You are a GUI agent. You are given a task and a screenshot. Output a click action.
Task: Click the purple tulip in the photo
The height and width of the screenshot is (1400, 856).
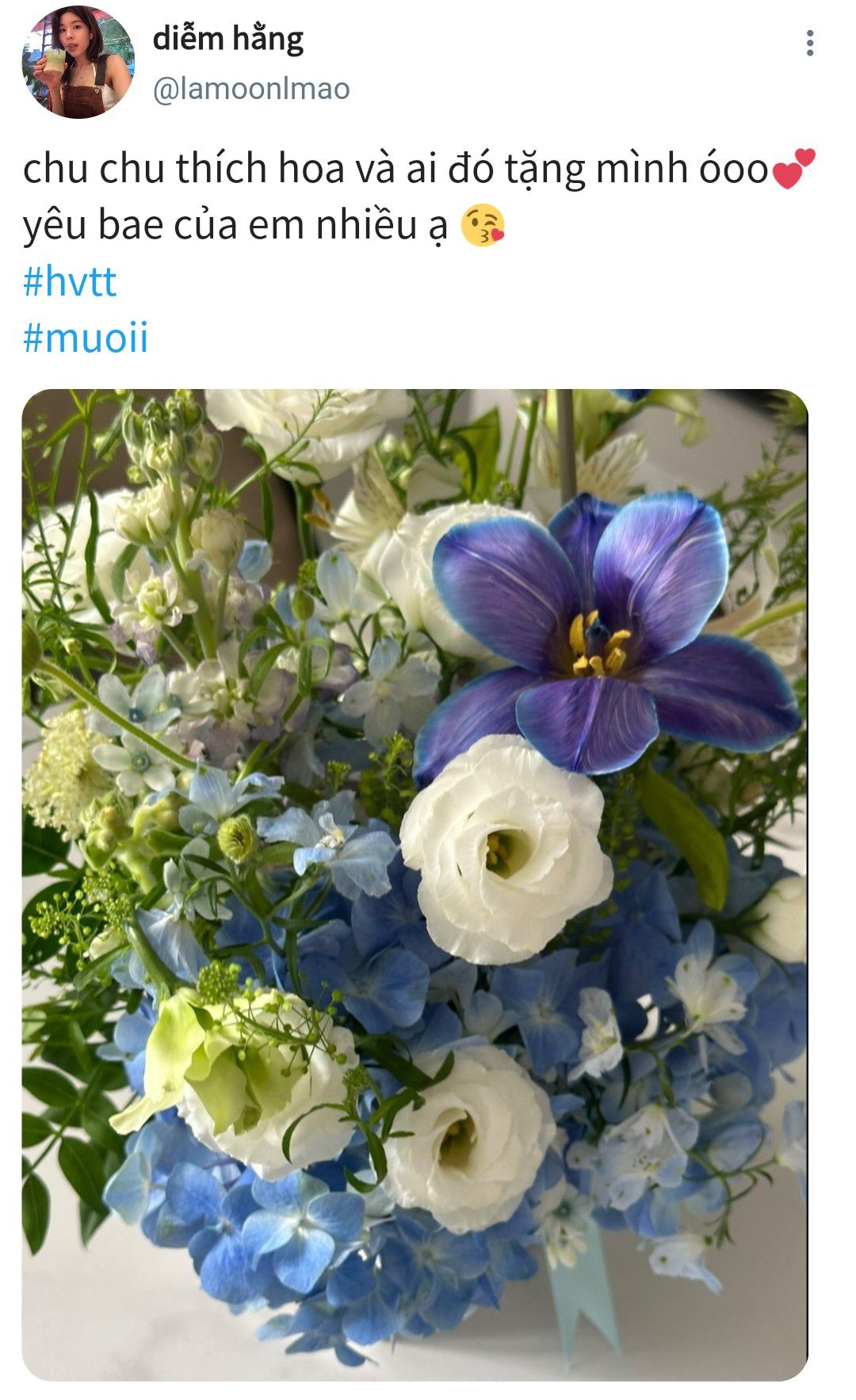[x=606, y=634]
